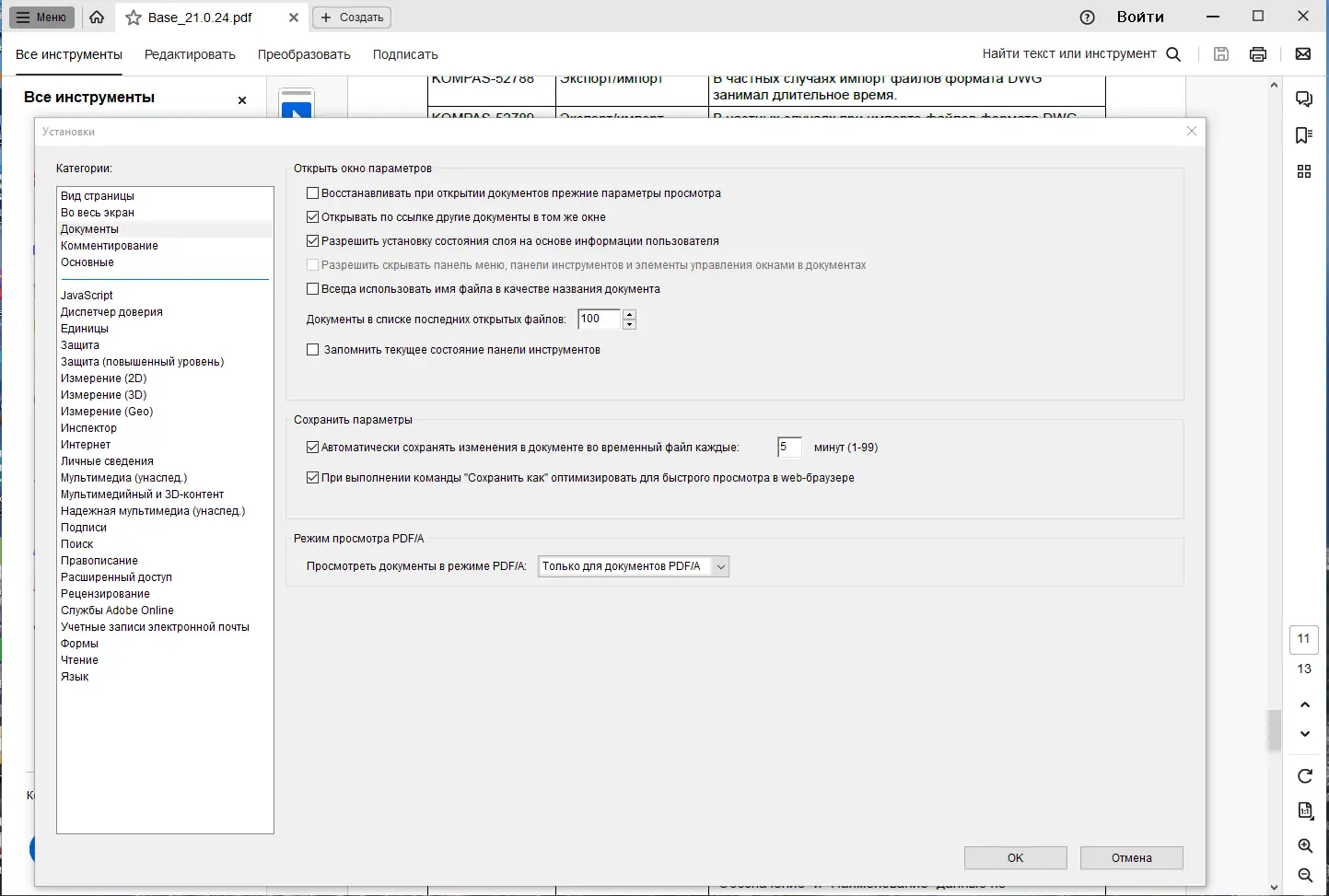Zoom out with magnifier minus icon
The height and width of the screenshot is (896, 1329).
(x=1305, y=876)
